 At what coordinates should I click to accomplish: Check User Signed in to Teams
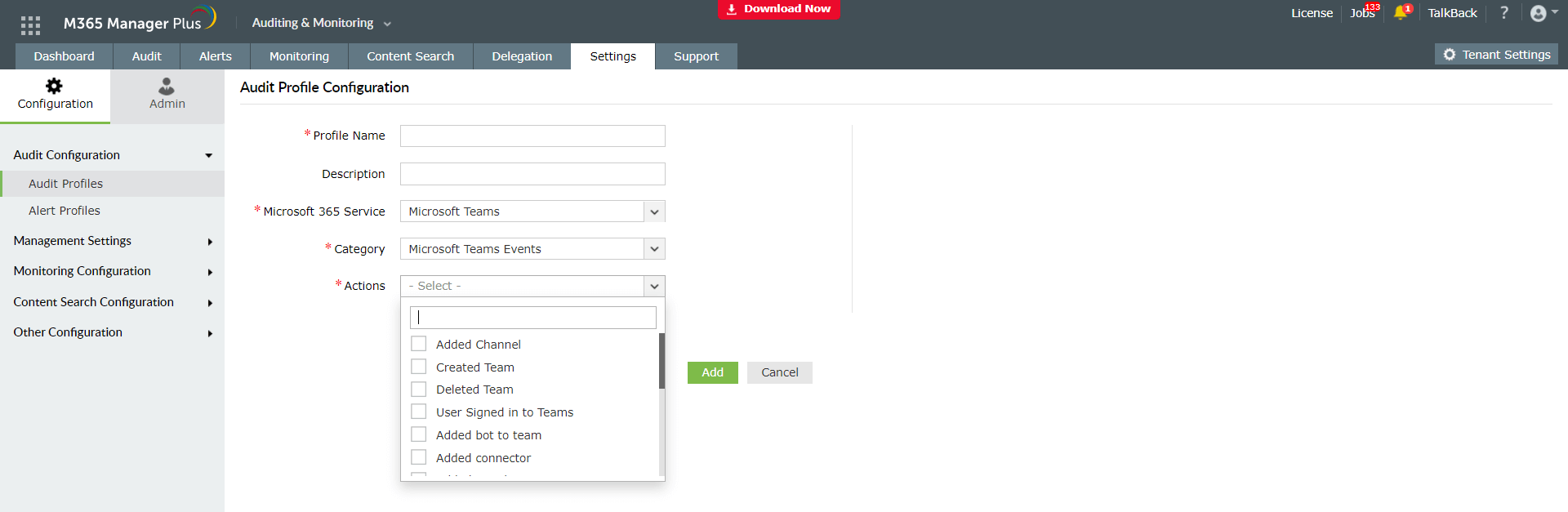419,412
